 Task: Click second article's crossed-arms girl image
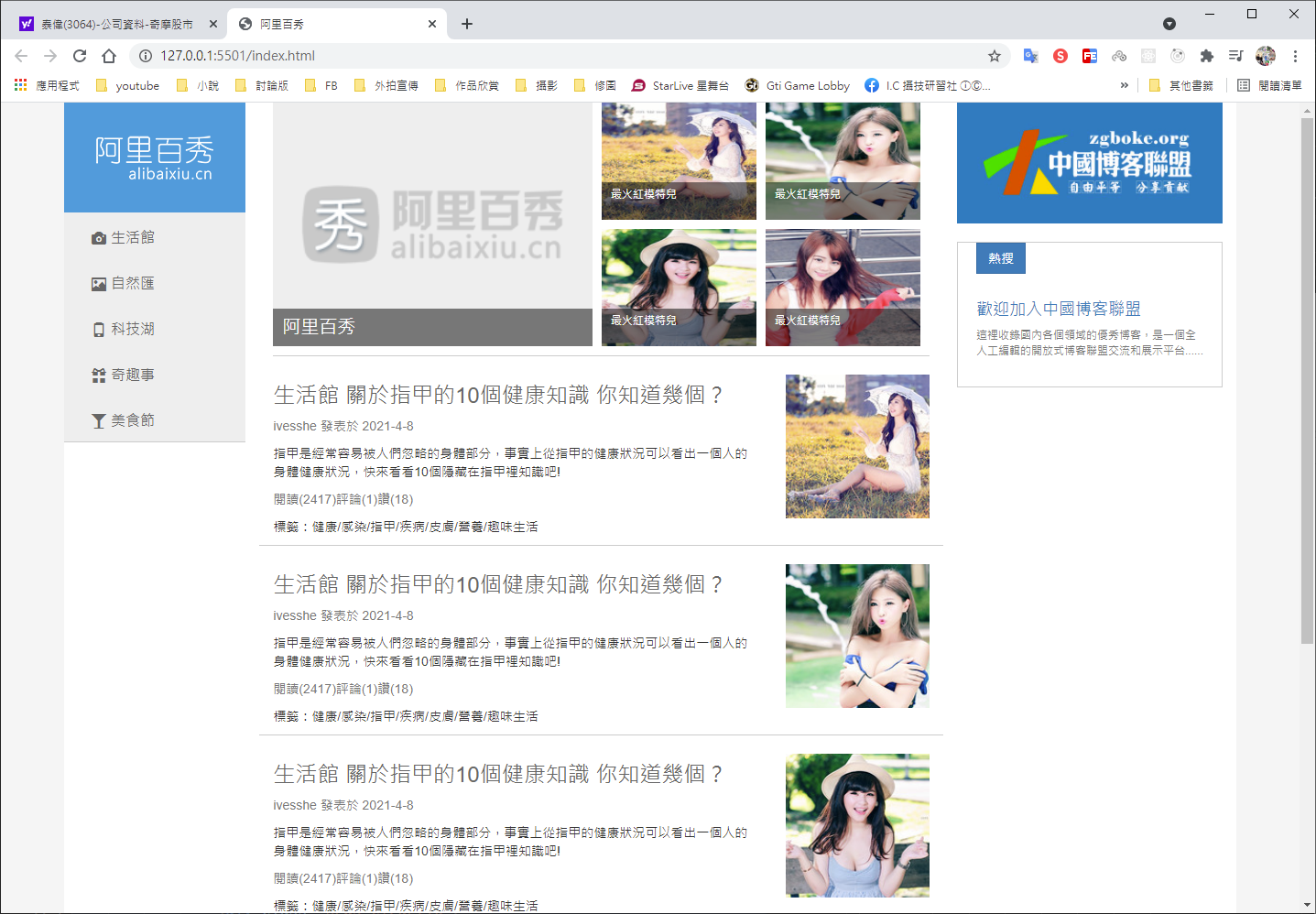[857, 636]
